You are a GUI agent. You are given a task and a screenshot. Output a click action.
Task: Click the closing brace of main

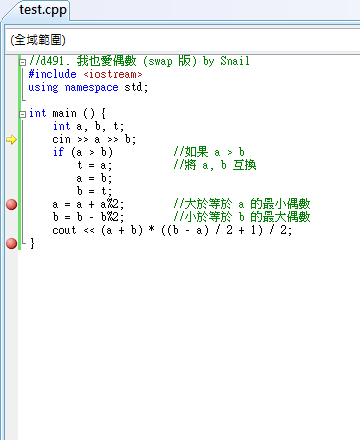[x=32, y=243]
